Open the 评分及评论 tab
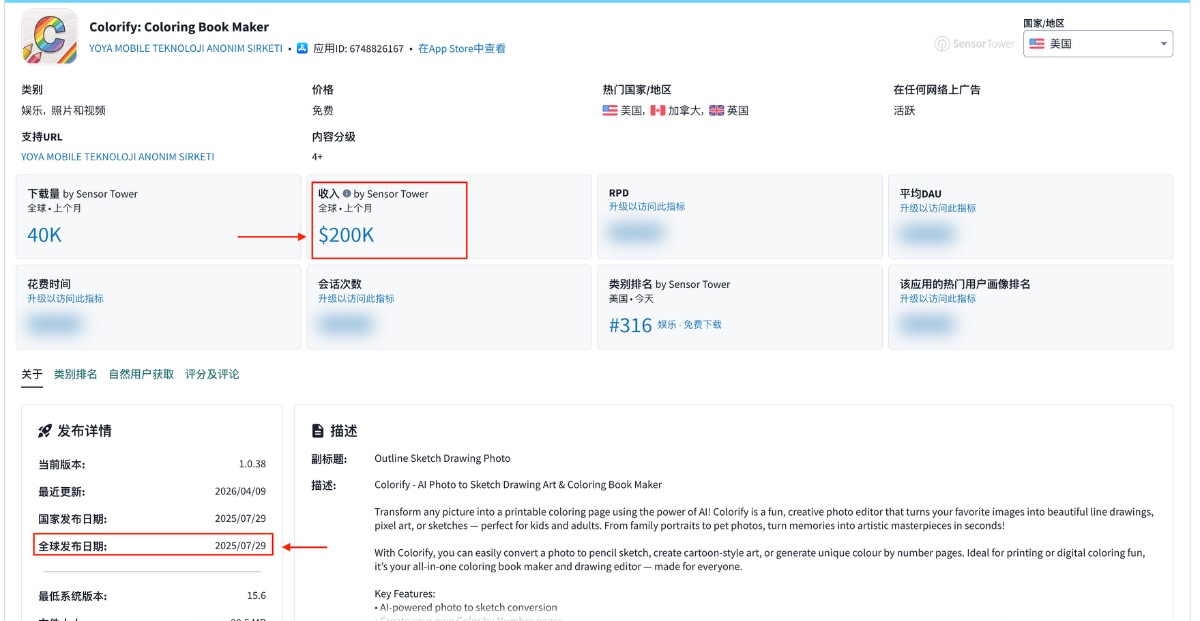1200x621 pixels. point(212,374)
